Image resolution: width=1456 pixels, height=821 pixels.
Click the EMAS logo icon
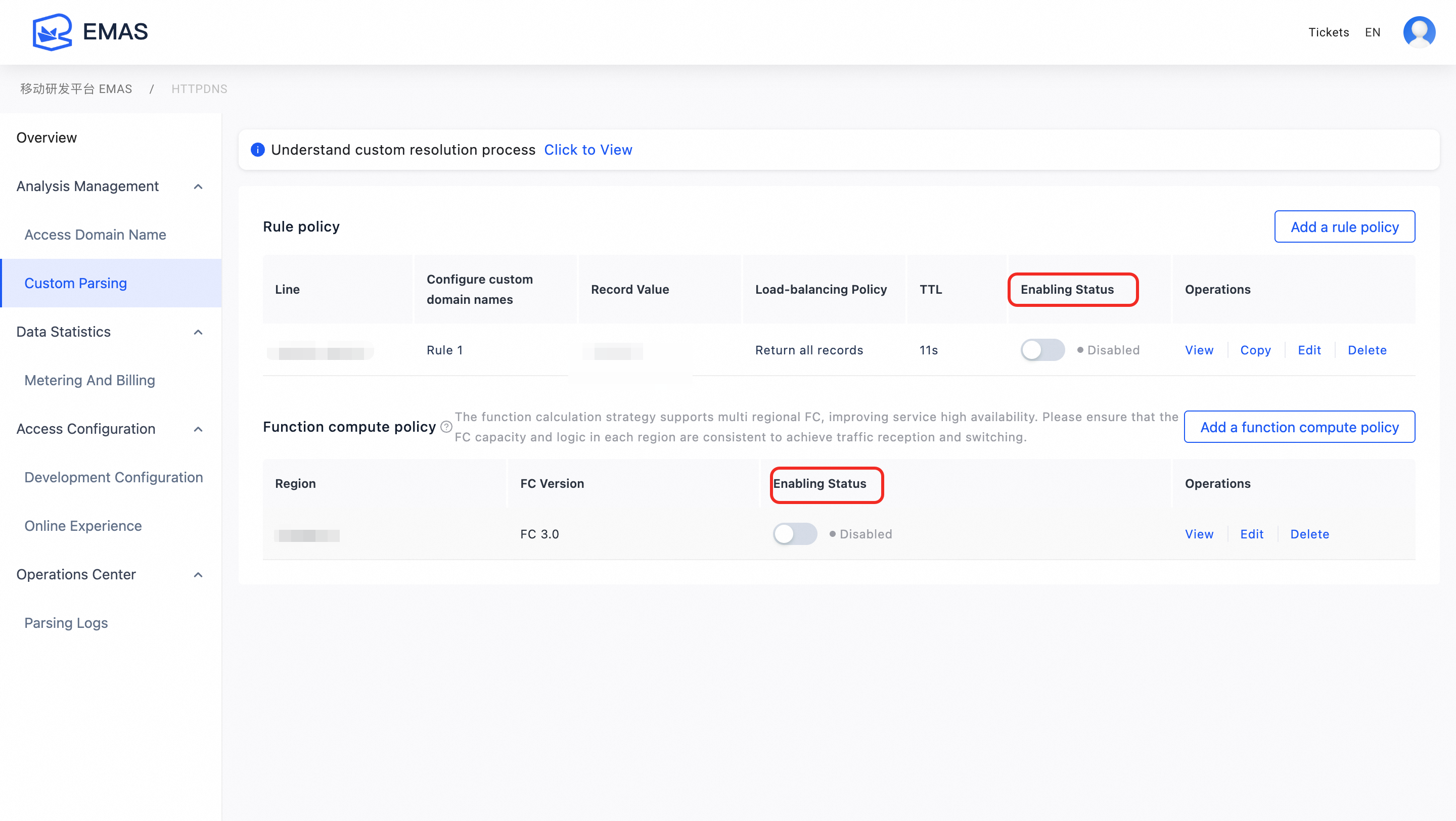point(52,32)
